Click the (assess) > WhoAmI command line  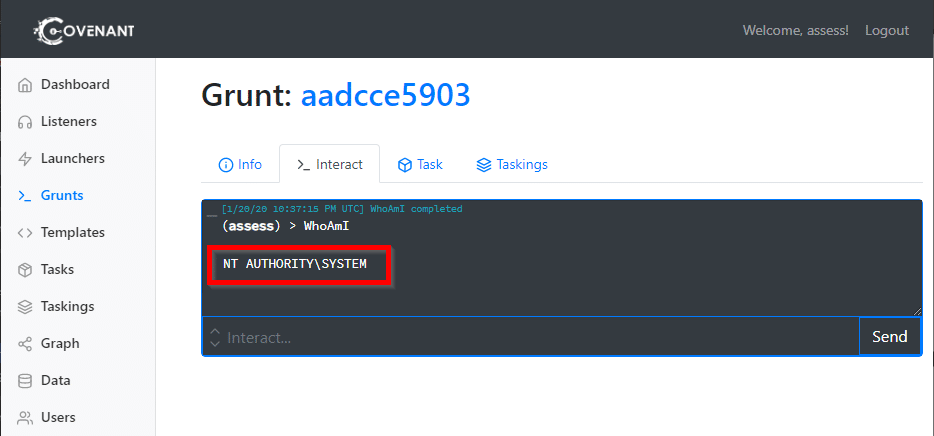point(285,226)
